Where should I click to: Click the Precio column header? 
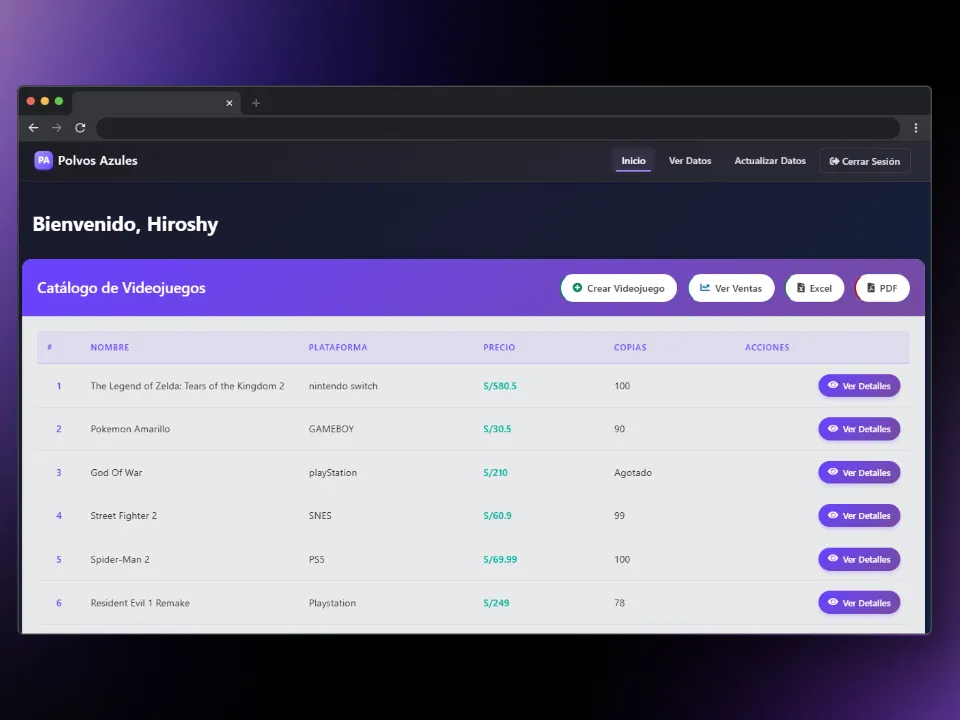click(499, 348)
